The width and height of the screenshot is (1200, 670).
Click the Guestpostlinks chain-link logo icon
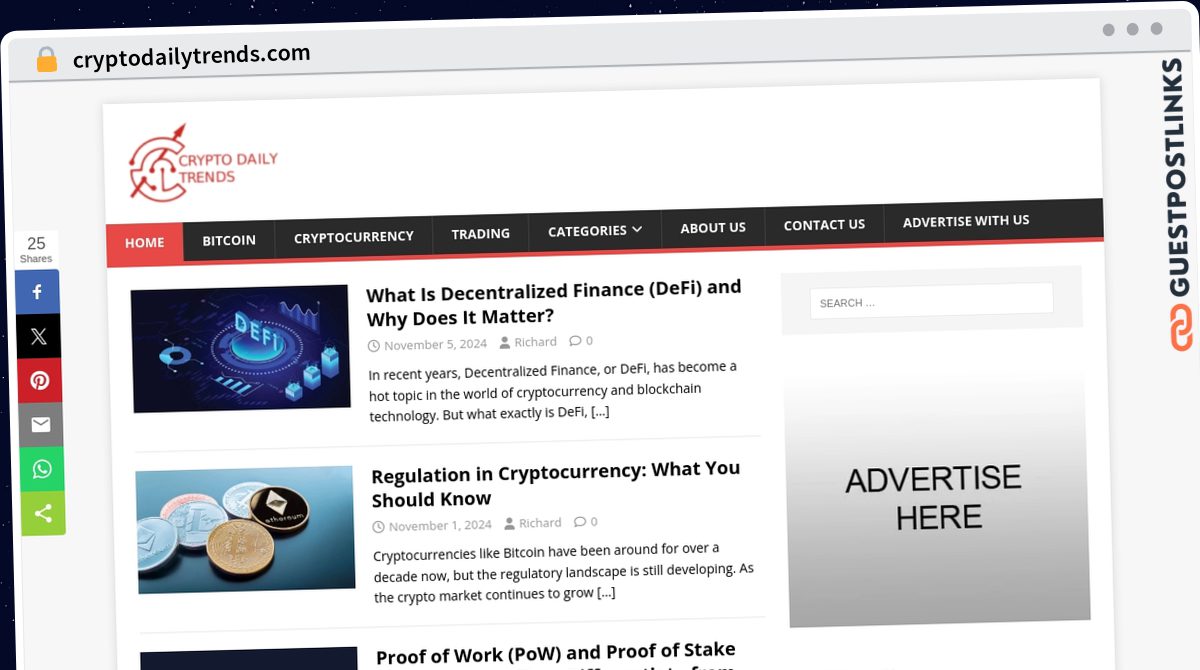1181,328
